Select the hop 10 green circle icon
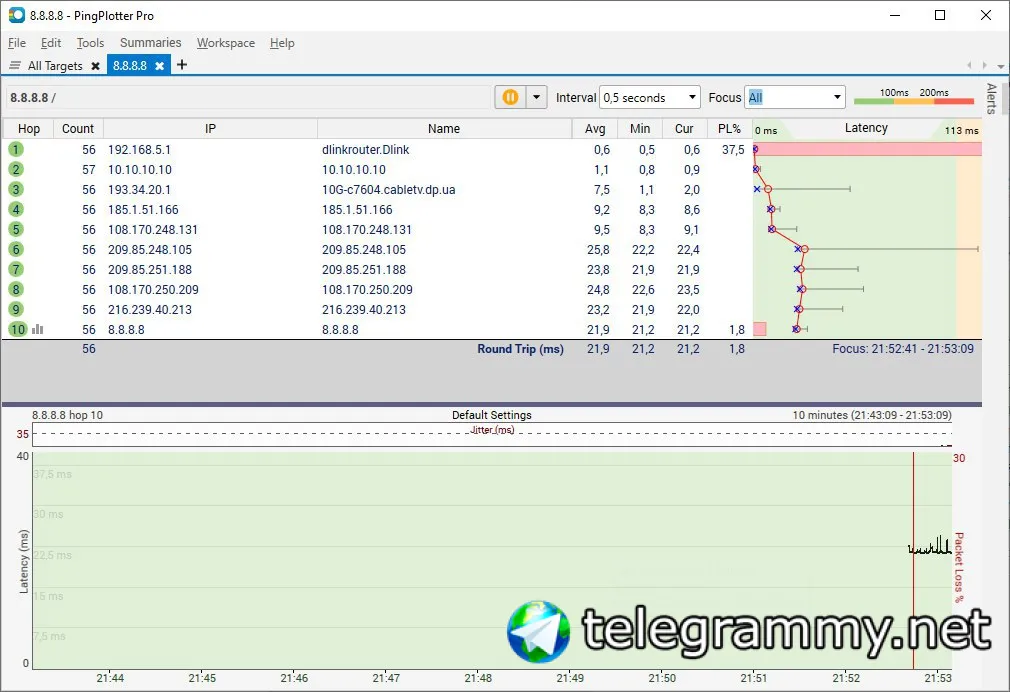The image size is (1010, 692). 17,329
